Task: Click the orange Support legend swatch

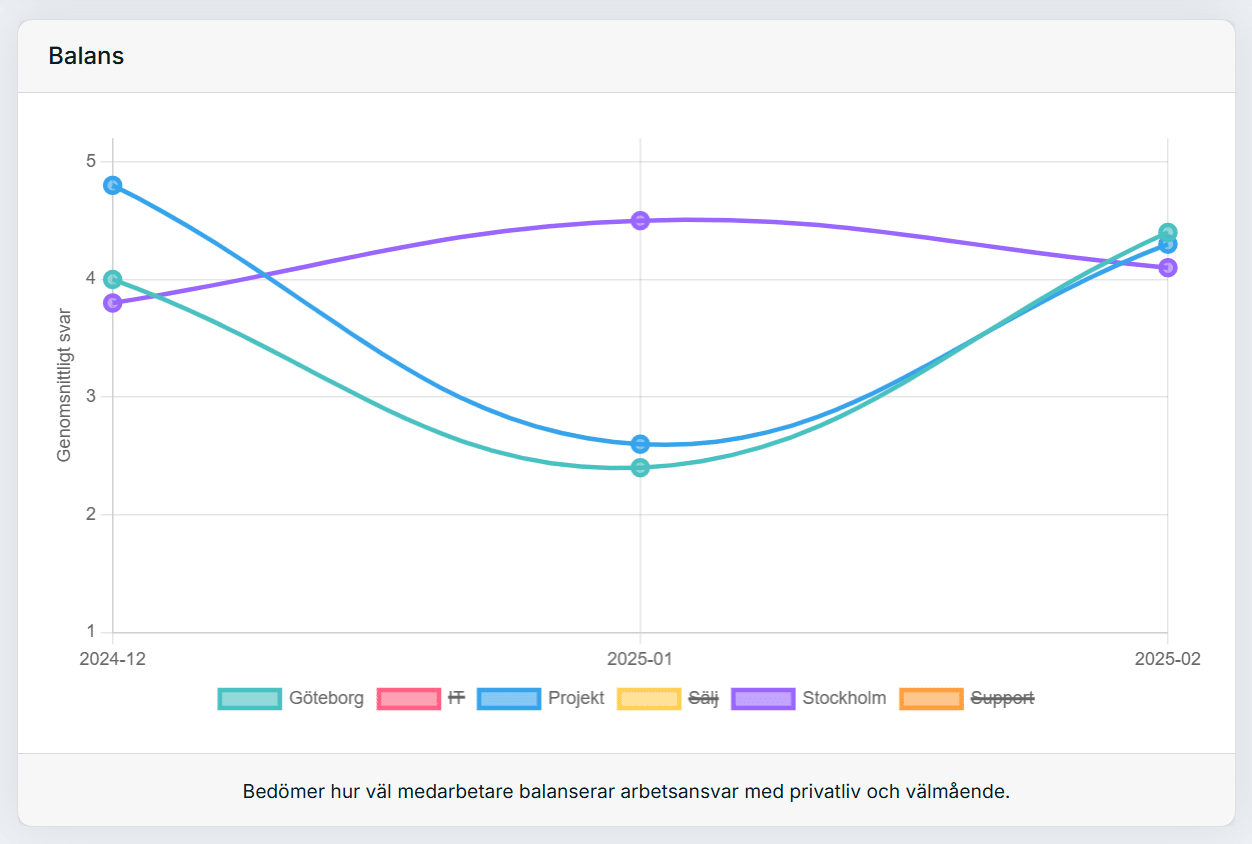Action: click(x=931, y=699)
